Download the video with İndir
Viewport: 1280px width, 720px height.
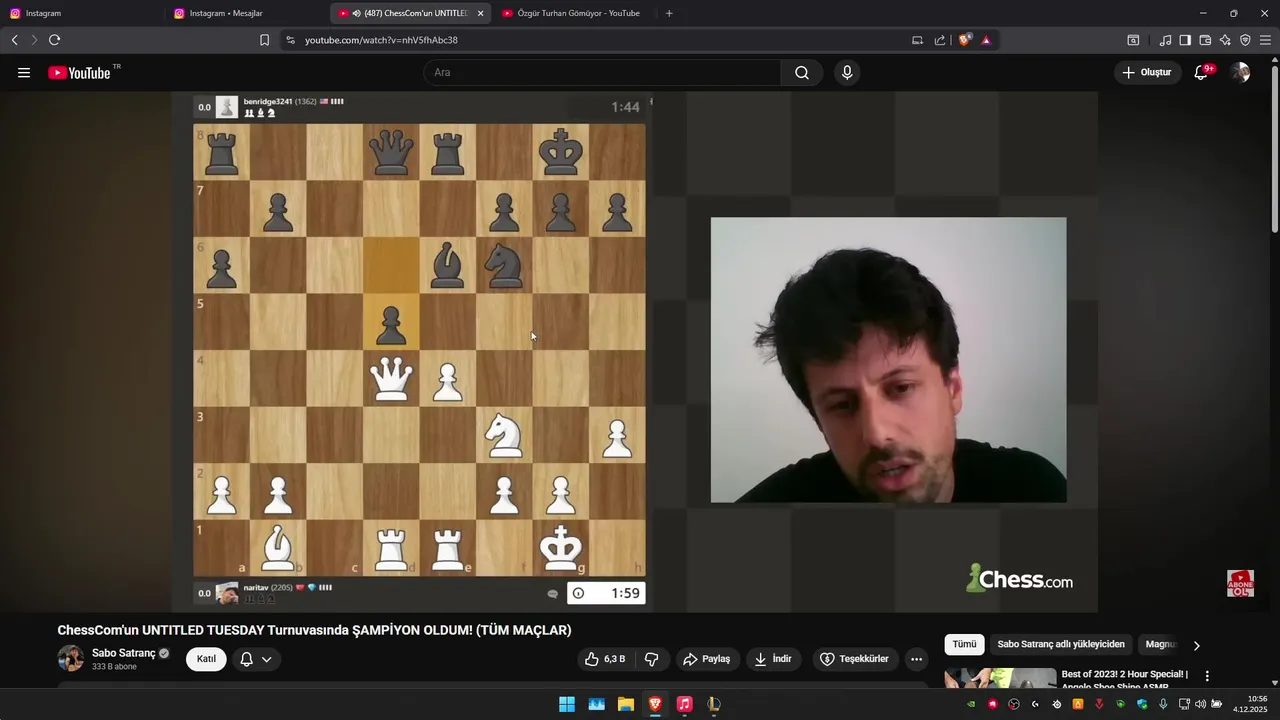[772, 659]
